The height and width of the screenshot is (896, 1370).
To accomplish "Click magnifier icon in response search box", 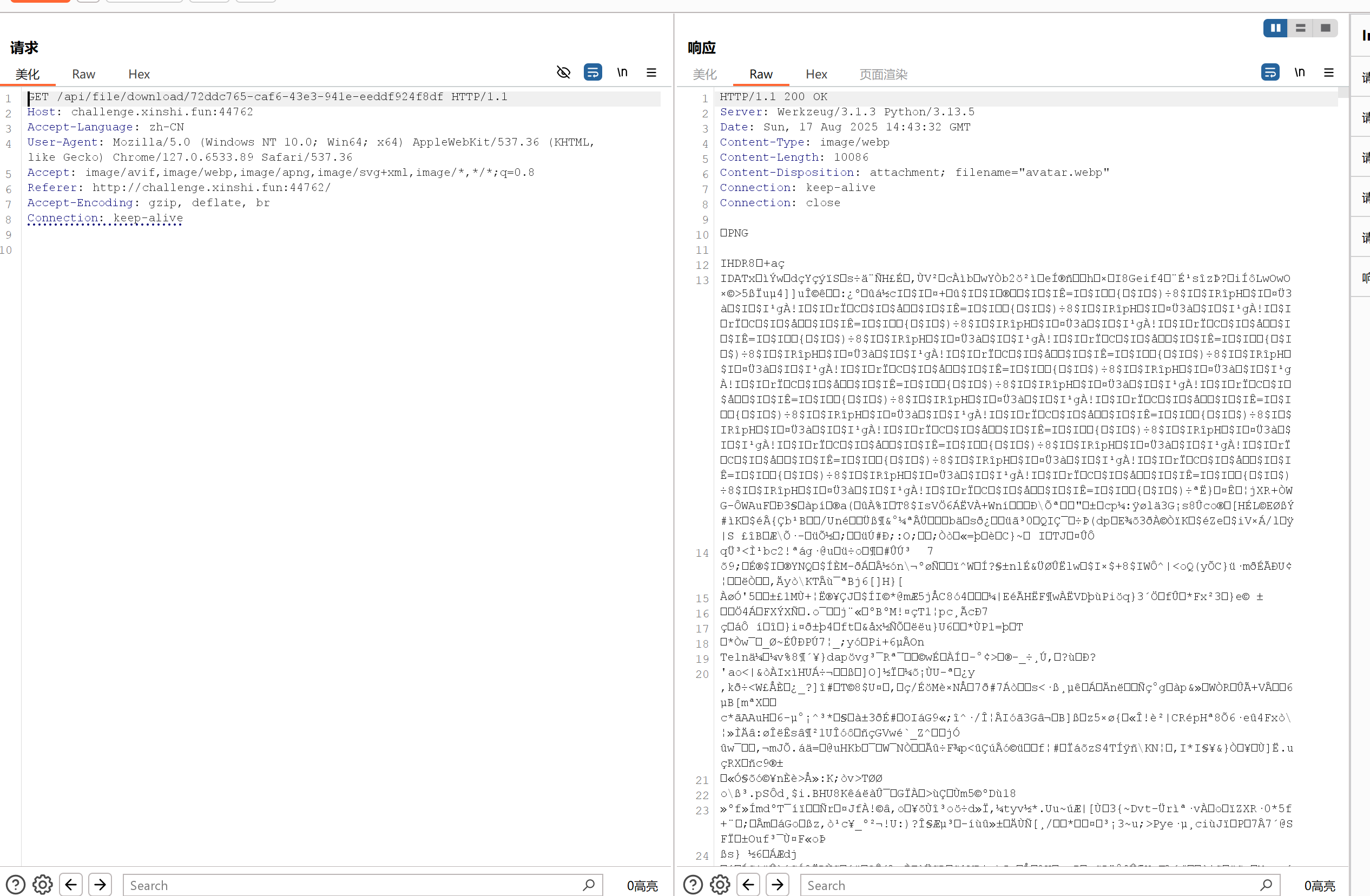I will pos(1266,885).
